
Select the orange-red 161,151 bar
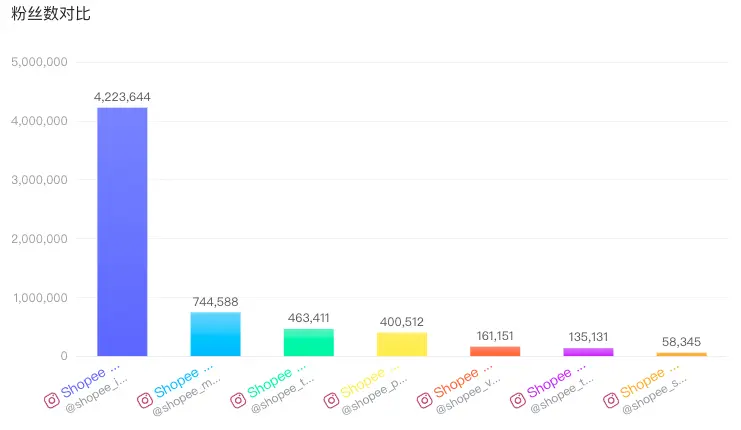[495, 351]
